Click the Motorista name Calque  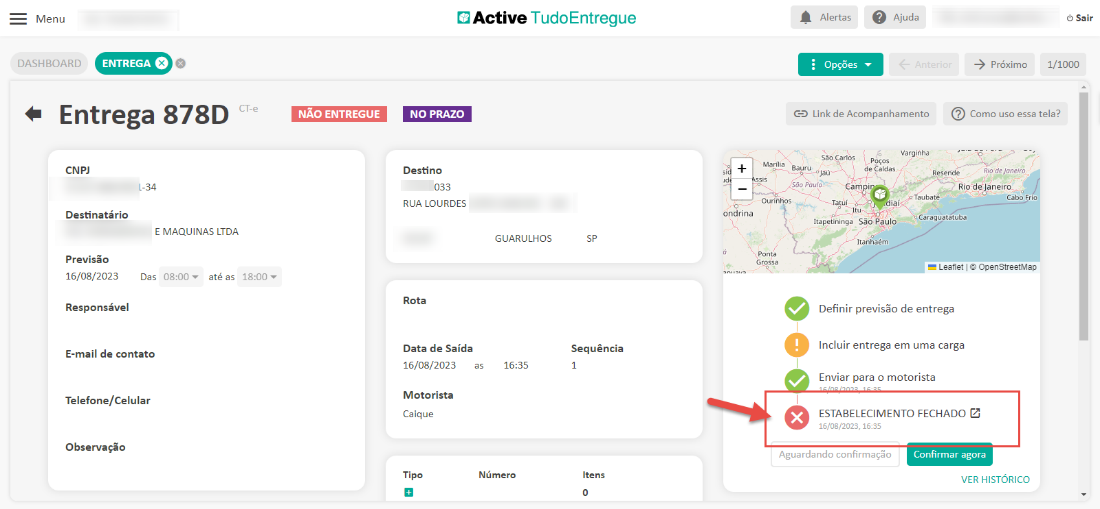point(418,414)
